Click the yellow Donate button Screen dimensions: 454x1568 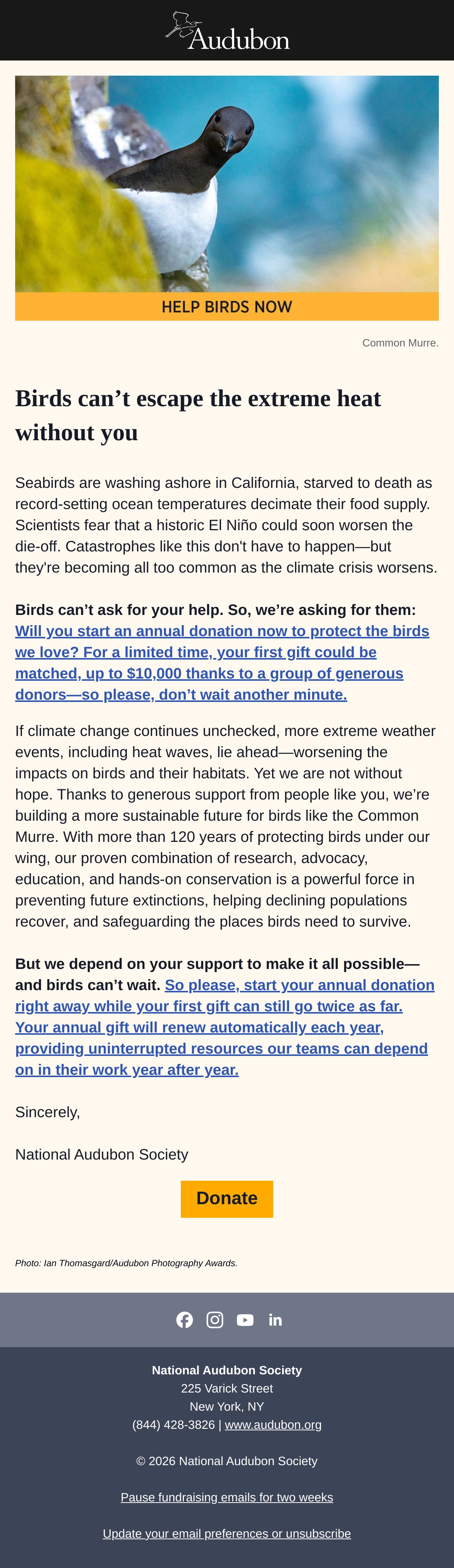[227, 1199]
